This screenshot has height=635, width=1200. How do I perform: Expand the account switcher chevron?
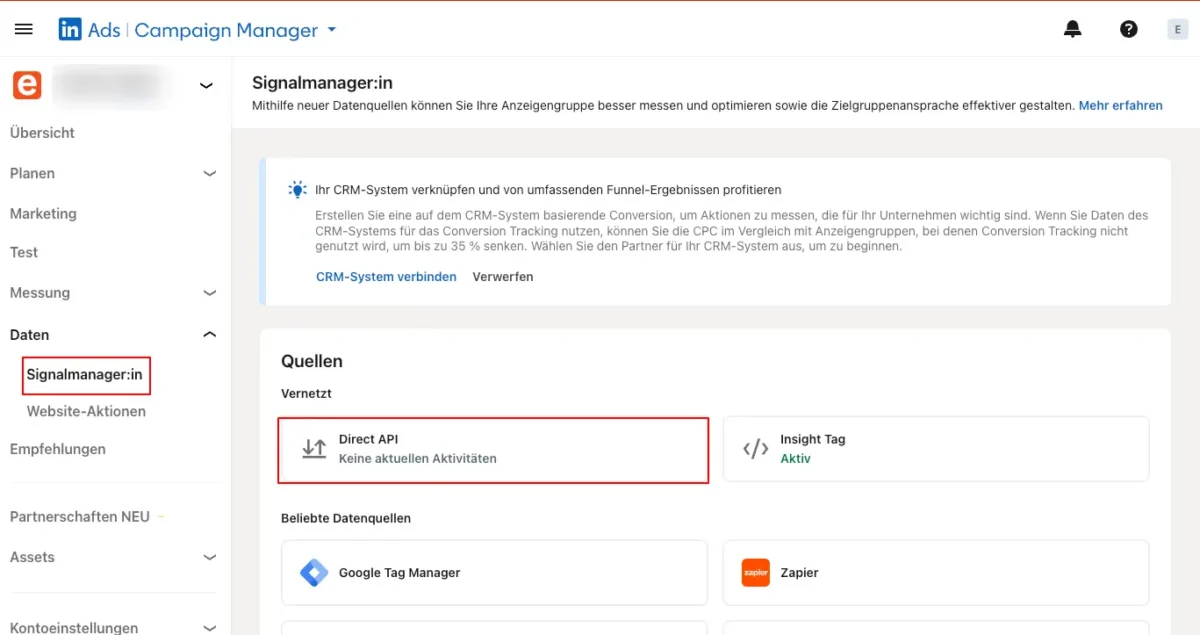pyautogui.click(x=206, y=86)
